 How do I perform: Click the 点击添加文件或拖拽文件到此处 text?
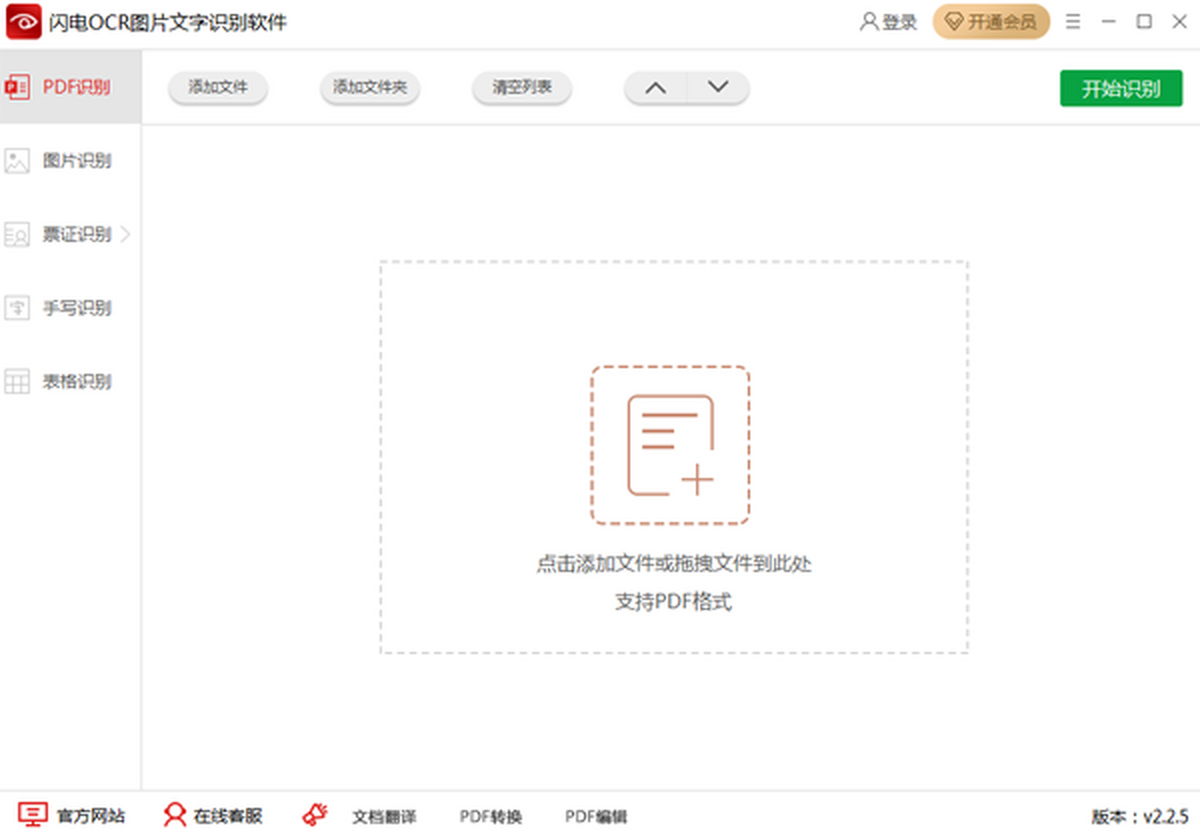click(674, 564)
